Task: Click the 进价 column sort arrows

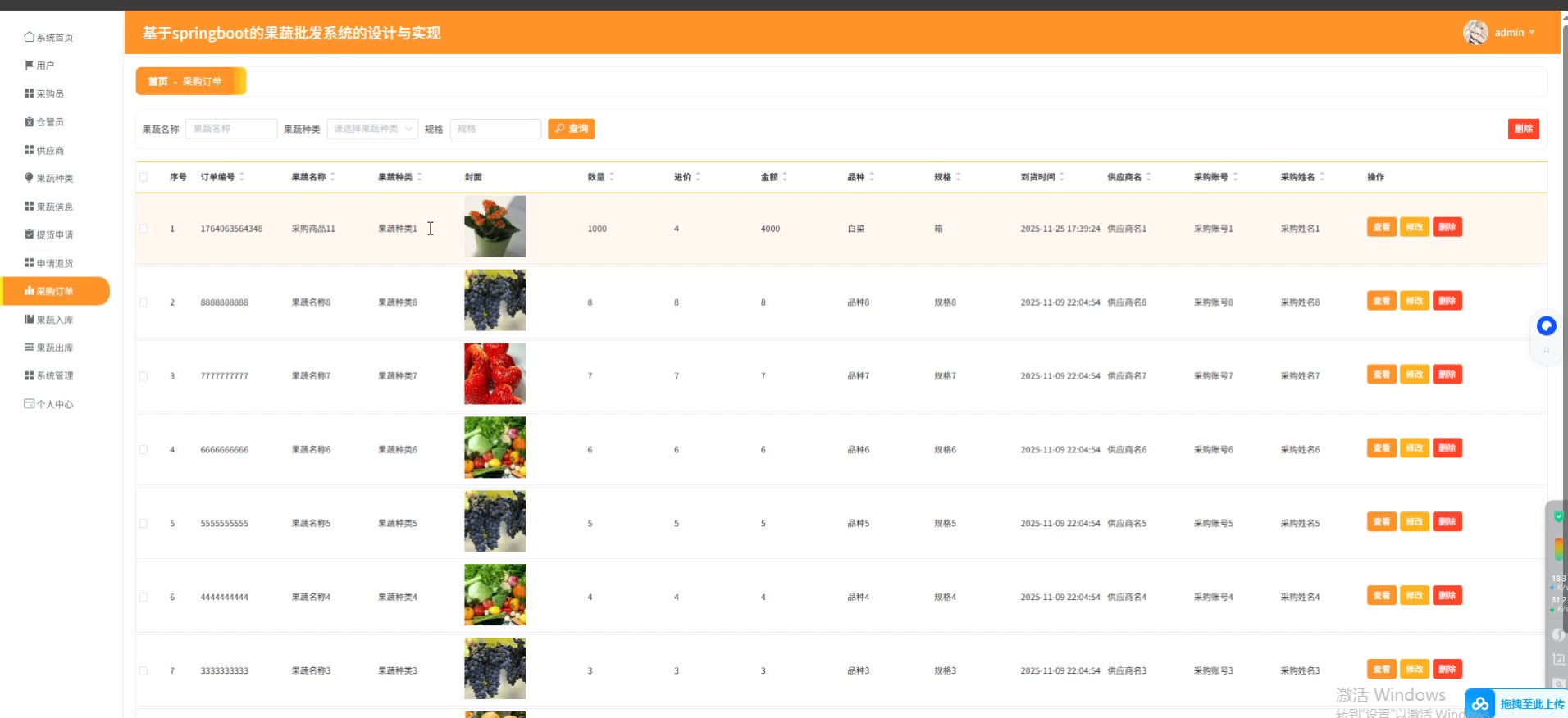Action: (x=698, y=177)
